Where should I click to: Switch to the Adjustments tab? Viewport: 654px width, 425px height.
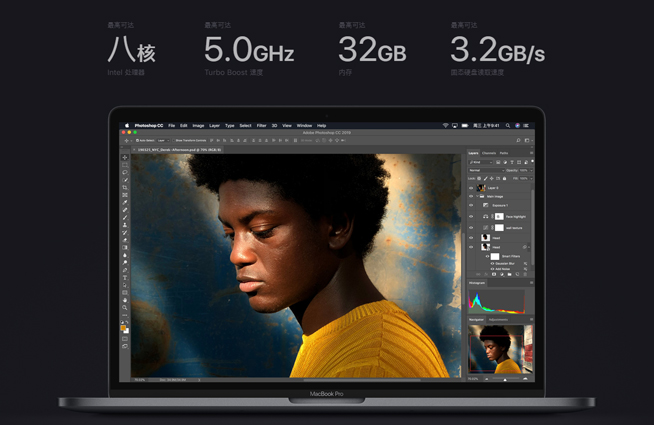coord(497,320)
